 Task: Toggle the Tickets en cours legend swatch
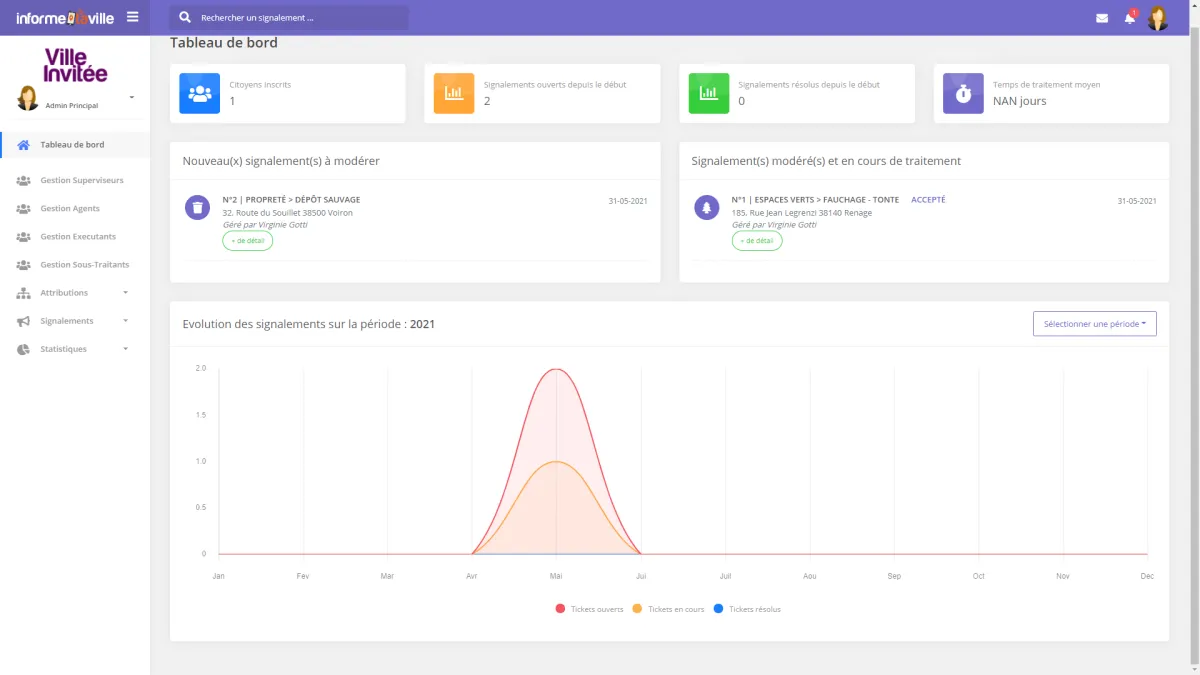click(x=637, y=609)
